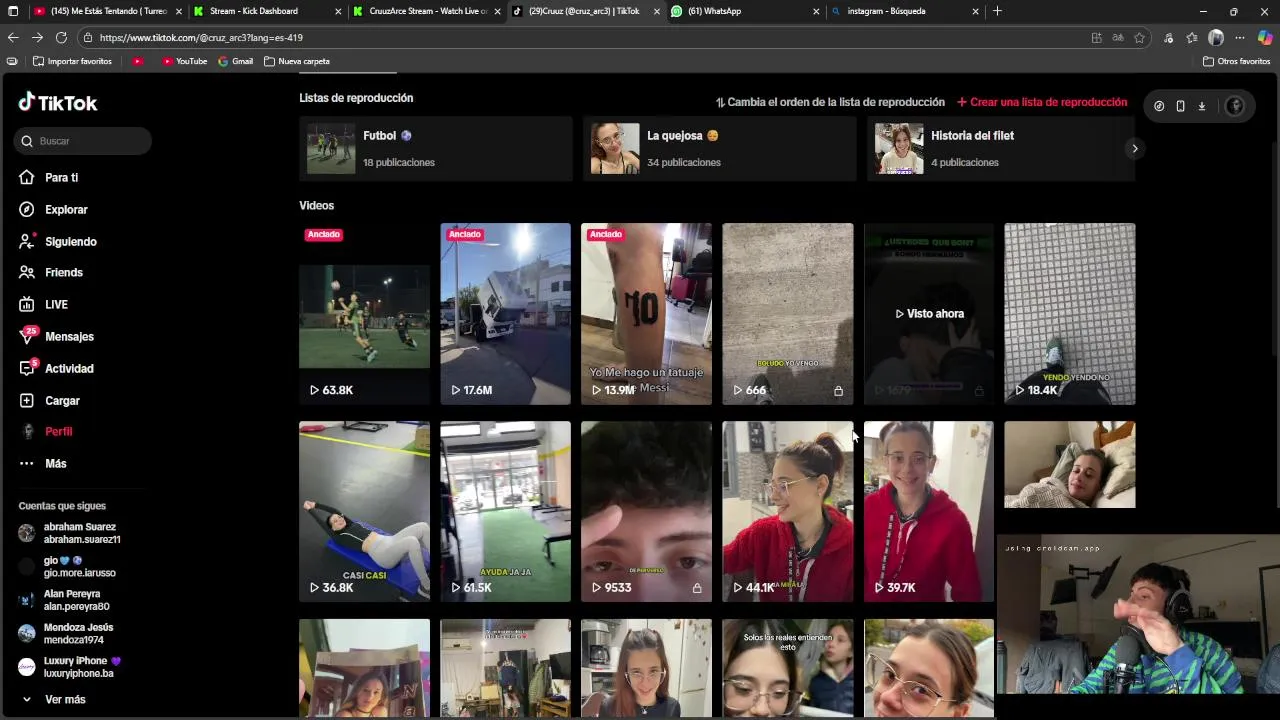Add page to favorites star
The width and height of the screenshot is (1280, 720).
[x=1139, y=37]
